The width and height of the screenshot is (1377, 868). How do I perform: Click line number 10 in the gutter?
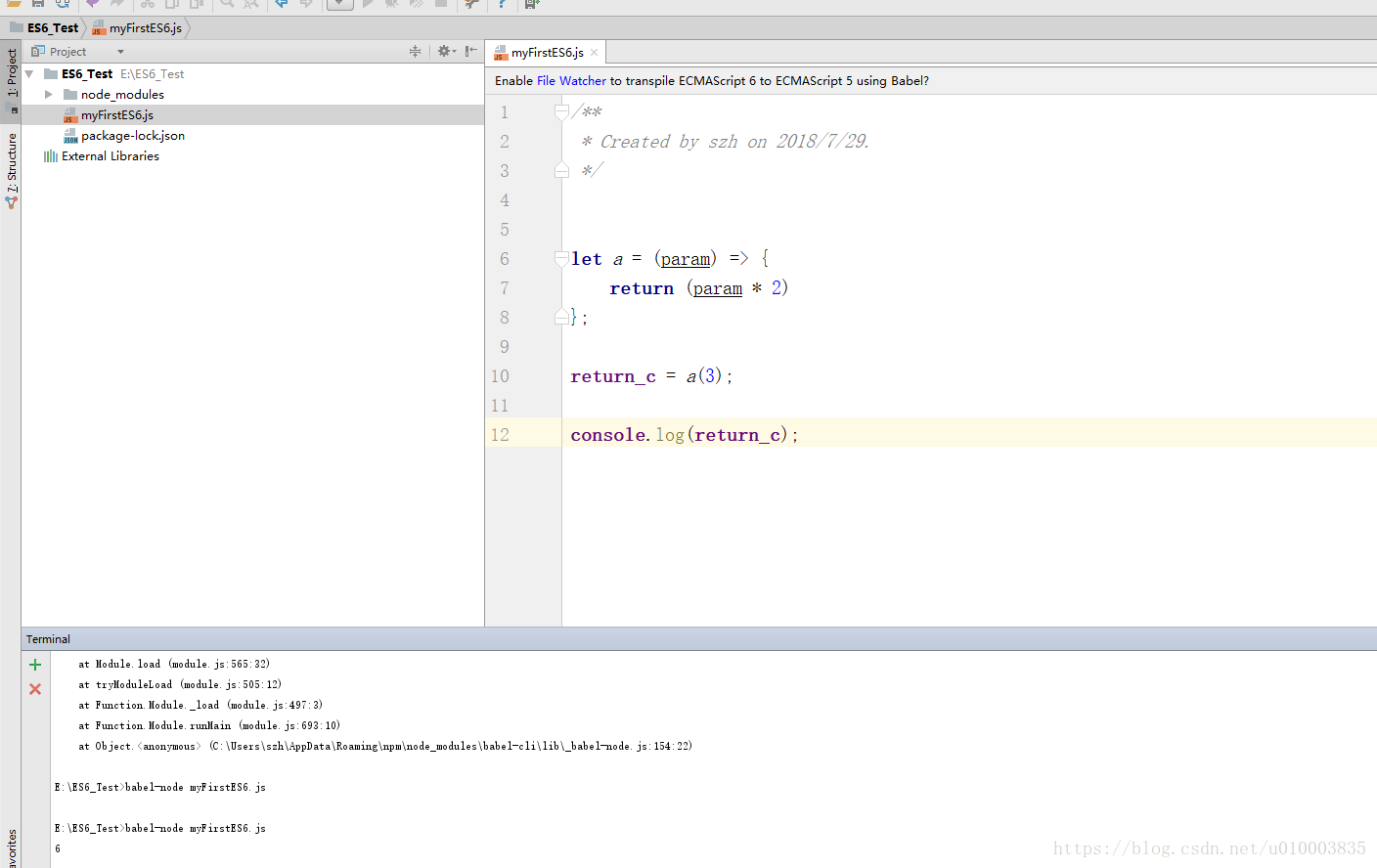(x=500, y=376)
